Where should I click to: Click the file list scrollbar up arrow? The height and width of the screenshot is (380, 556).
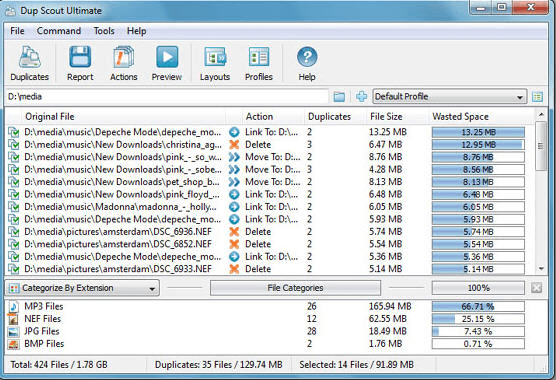(541, 115)
